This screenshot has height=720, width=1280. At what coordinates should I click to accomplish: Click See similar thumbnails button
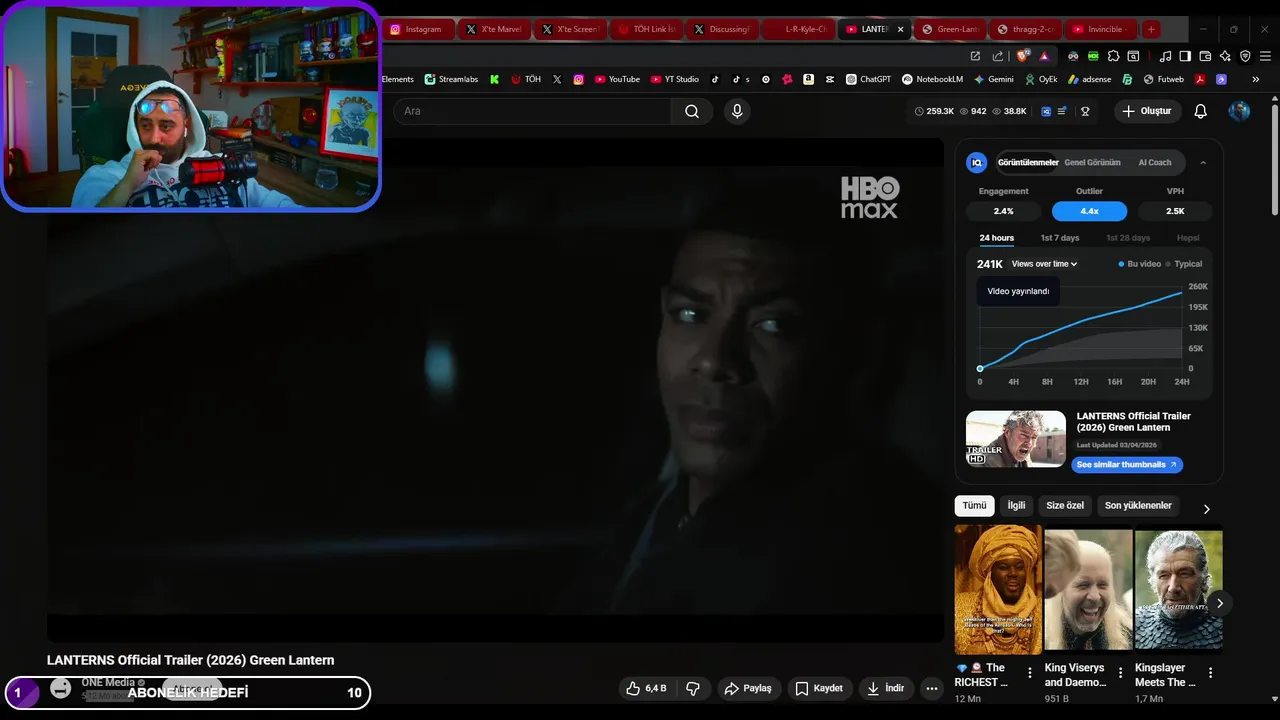(1127, 465)
